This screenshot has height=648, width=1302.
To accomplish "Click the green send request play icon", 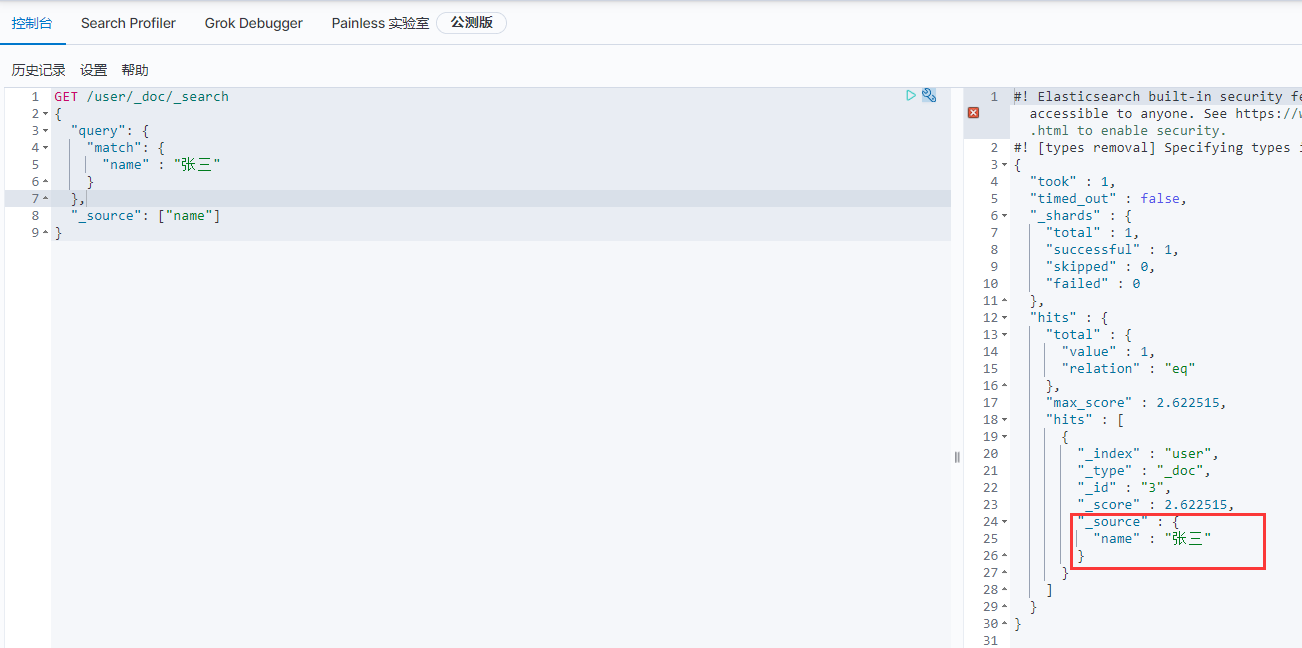I will (x=911, y=96).
